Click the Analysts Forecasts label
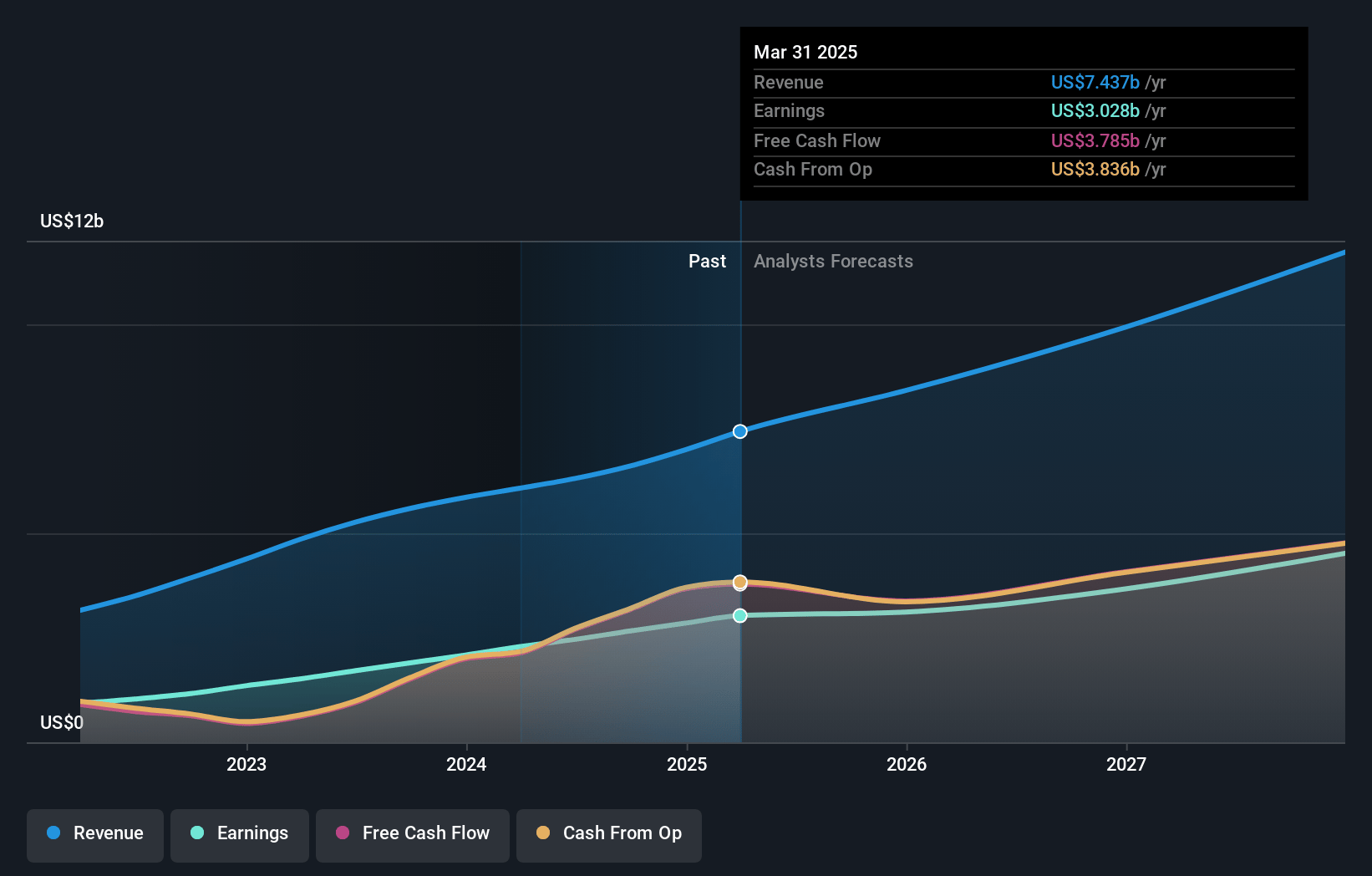This screenshot has height=876, width=1372. click(833, 261)
